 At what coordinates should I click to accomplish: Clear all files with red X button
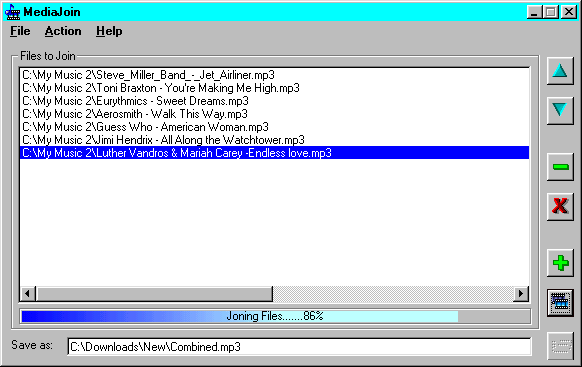point(560,206)
